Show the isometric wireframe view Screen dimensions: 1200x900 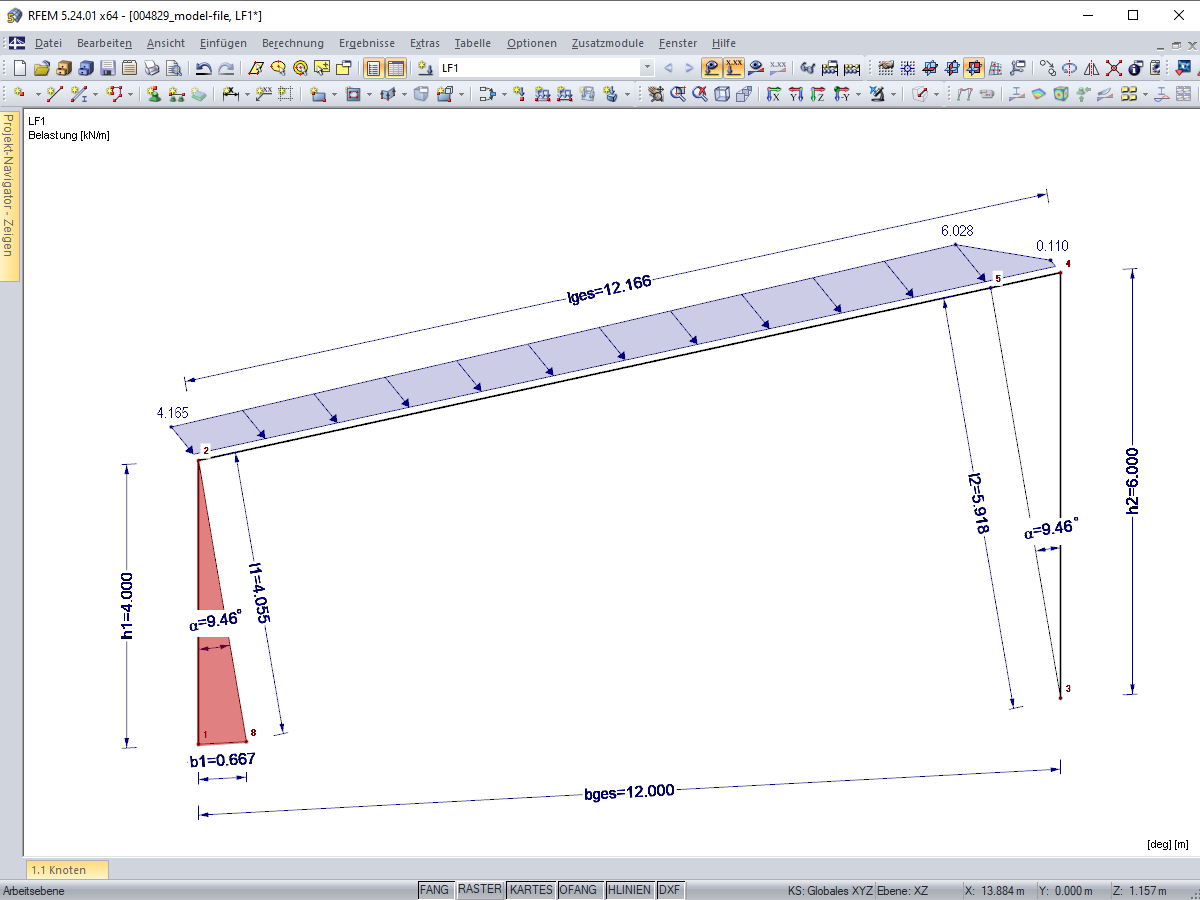[721, 94]
